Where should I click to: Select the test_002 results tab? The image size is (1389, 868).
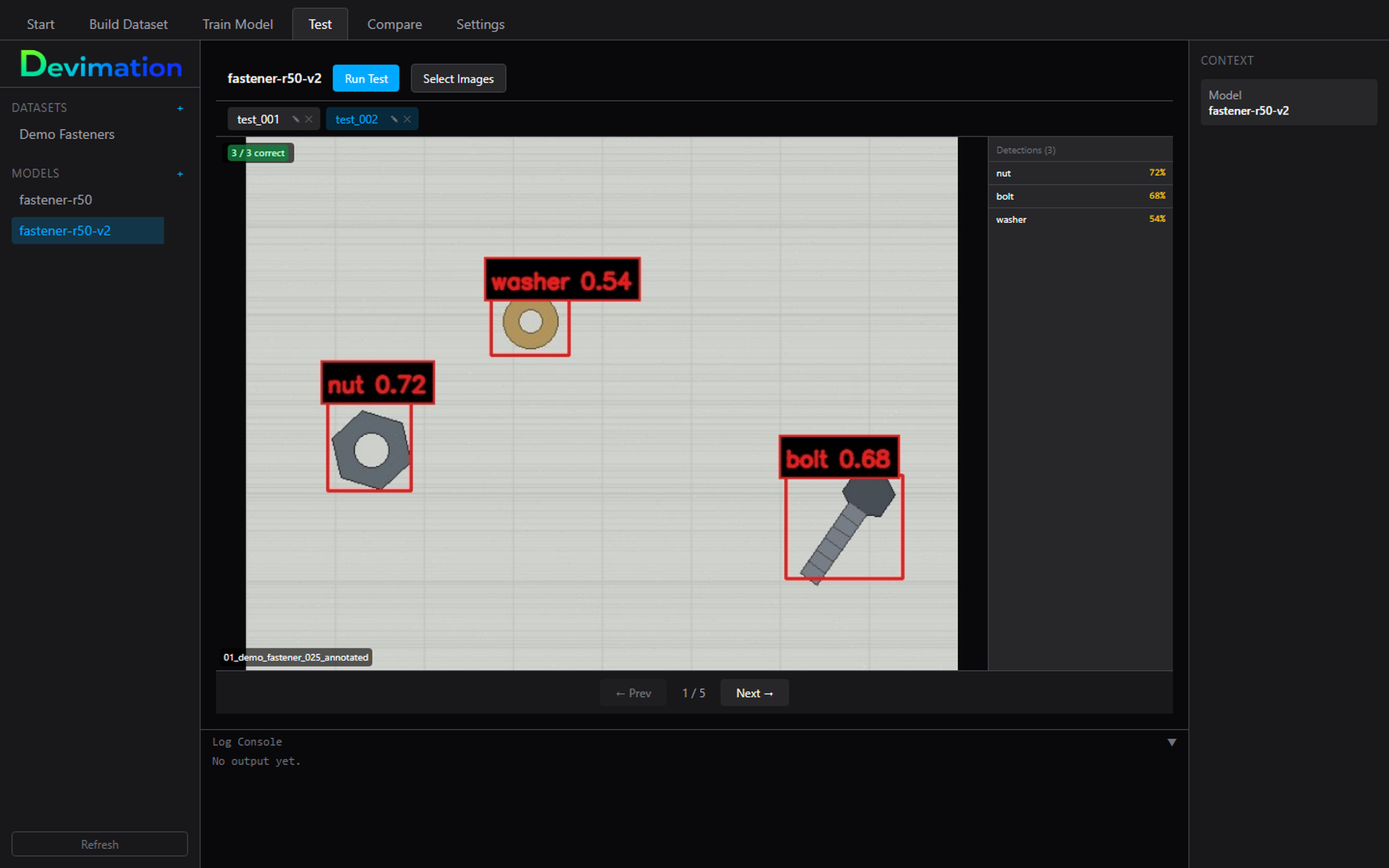pos(357,120)
